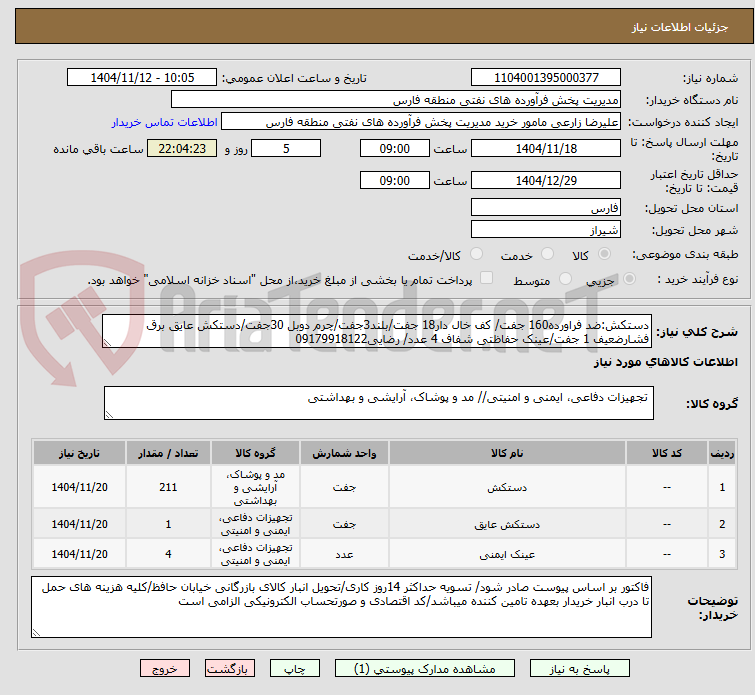
Task: Click the price validity hour 09:00 field
Action: pos(394,180)
